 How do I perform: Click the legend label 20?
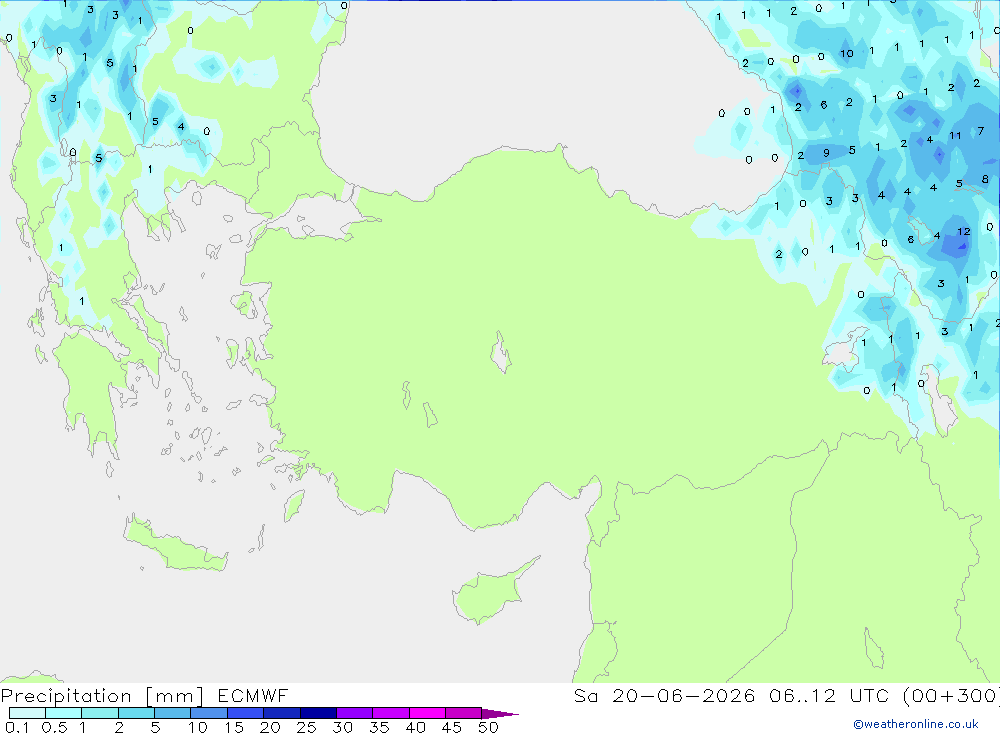coord(270,727)
